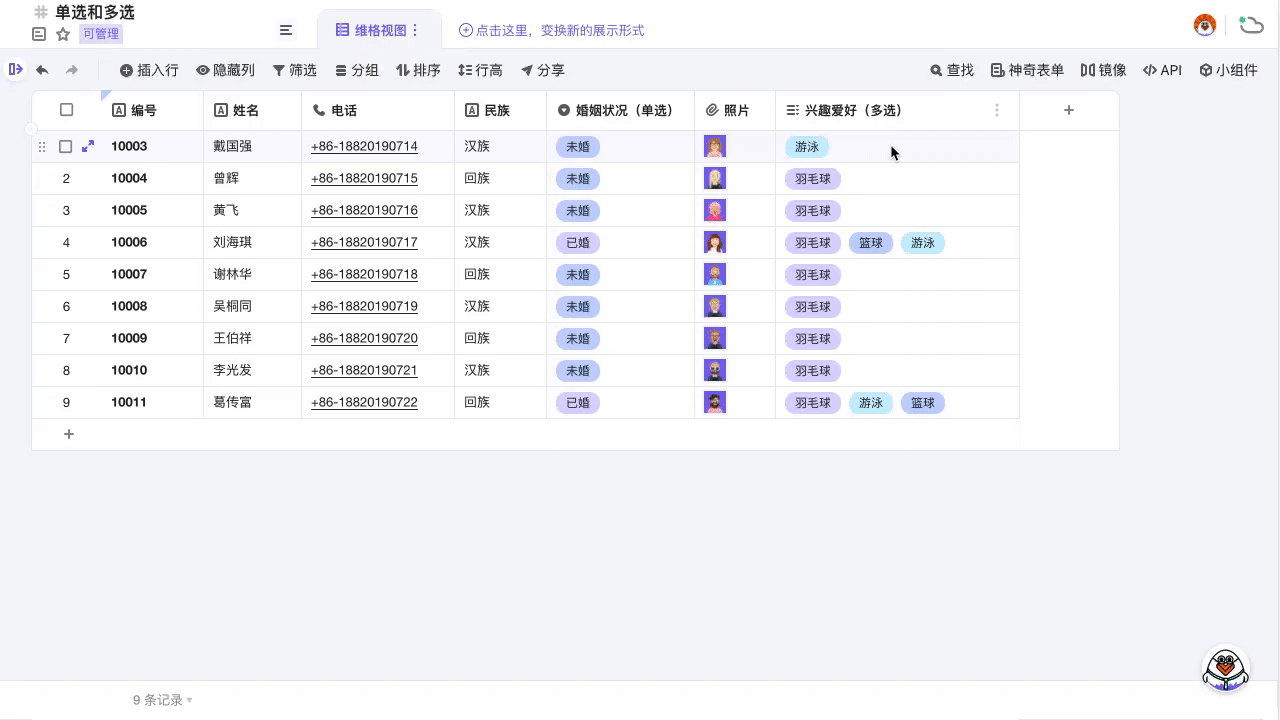Open the 筛选 filter tool
1280x720 pixels.
click(x=294, y=70)
